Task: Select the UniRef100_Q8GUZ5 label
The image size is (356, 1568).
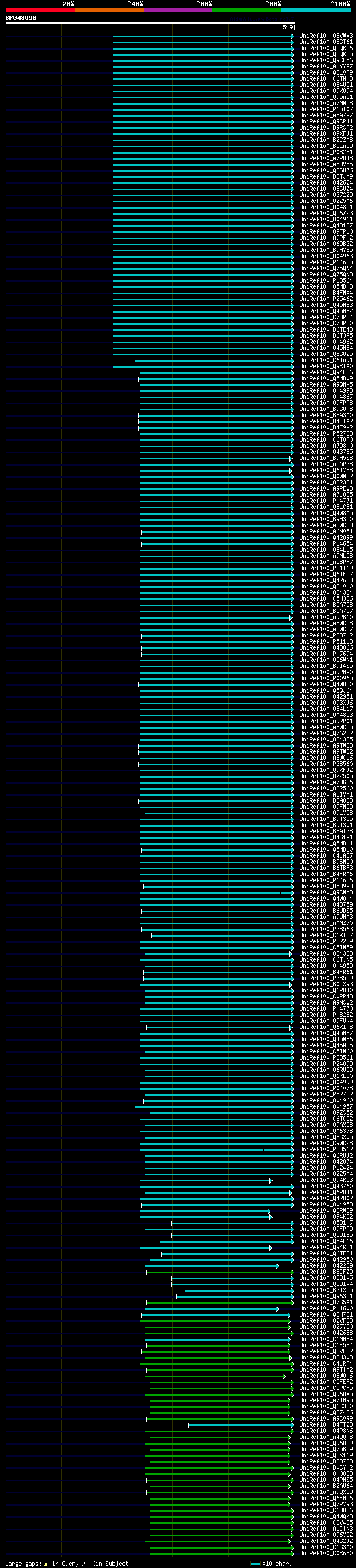Action: (x=325, y=354)
